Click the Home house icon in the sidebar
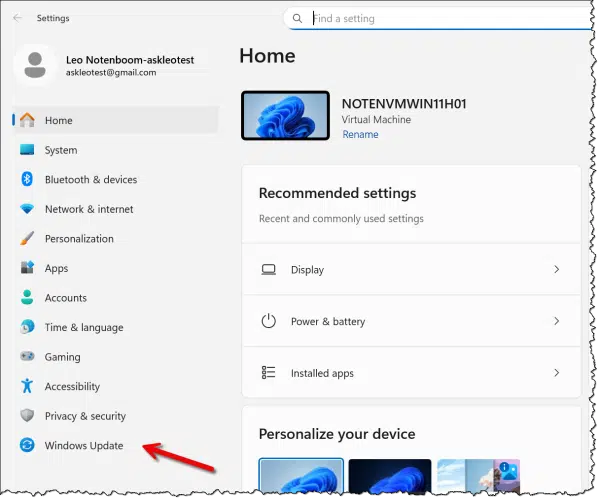The image size is (600, 500). click(27, 120)
